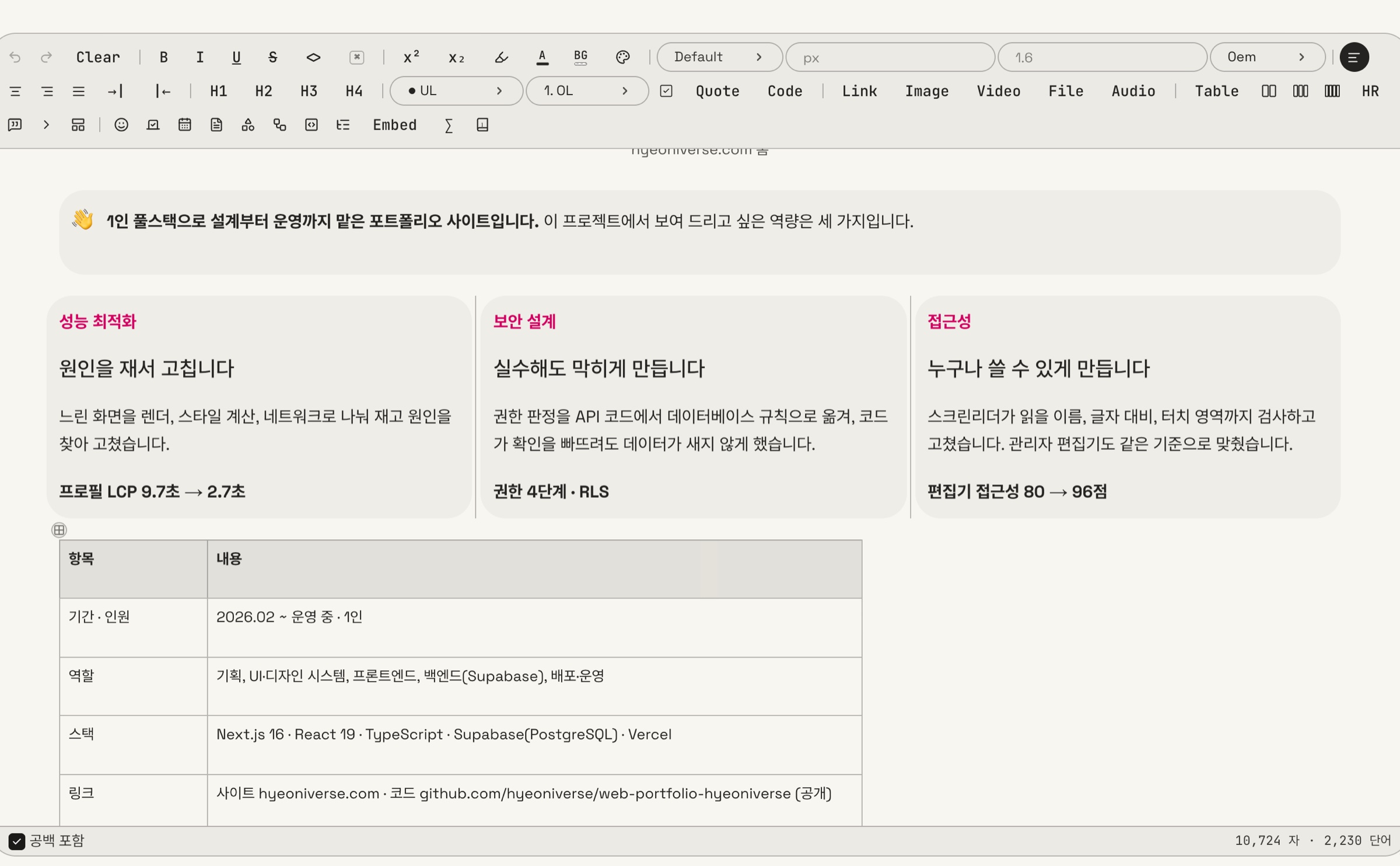Image resolution: width=1400 pixels, height=866 pixels.
Task: Click the Image insert button
Action: pos(926,91)
